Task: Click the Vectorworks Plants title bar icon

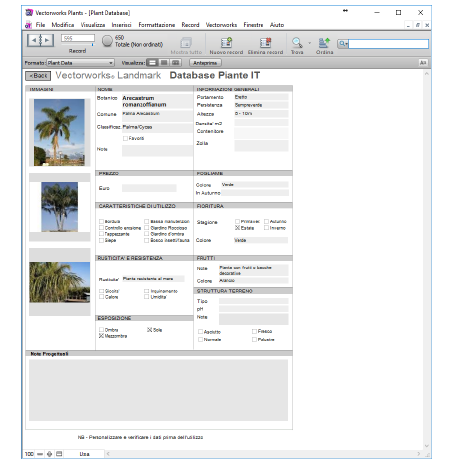Action: 29,13
